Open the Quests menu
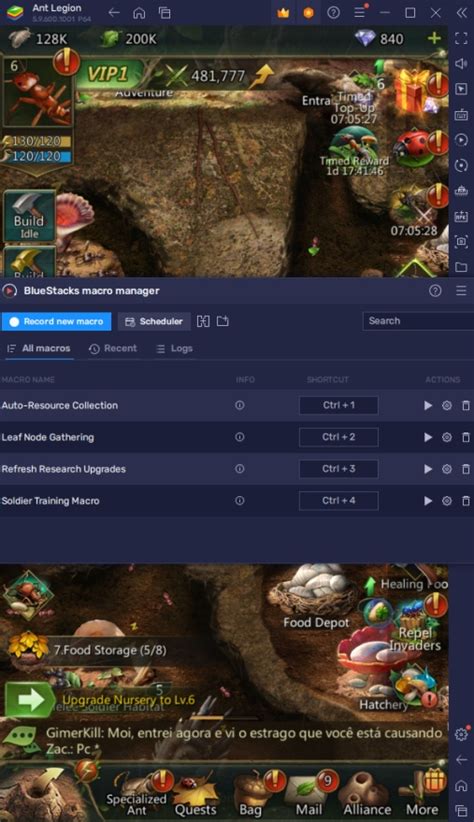 (x=196, y=794)
